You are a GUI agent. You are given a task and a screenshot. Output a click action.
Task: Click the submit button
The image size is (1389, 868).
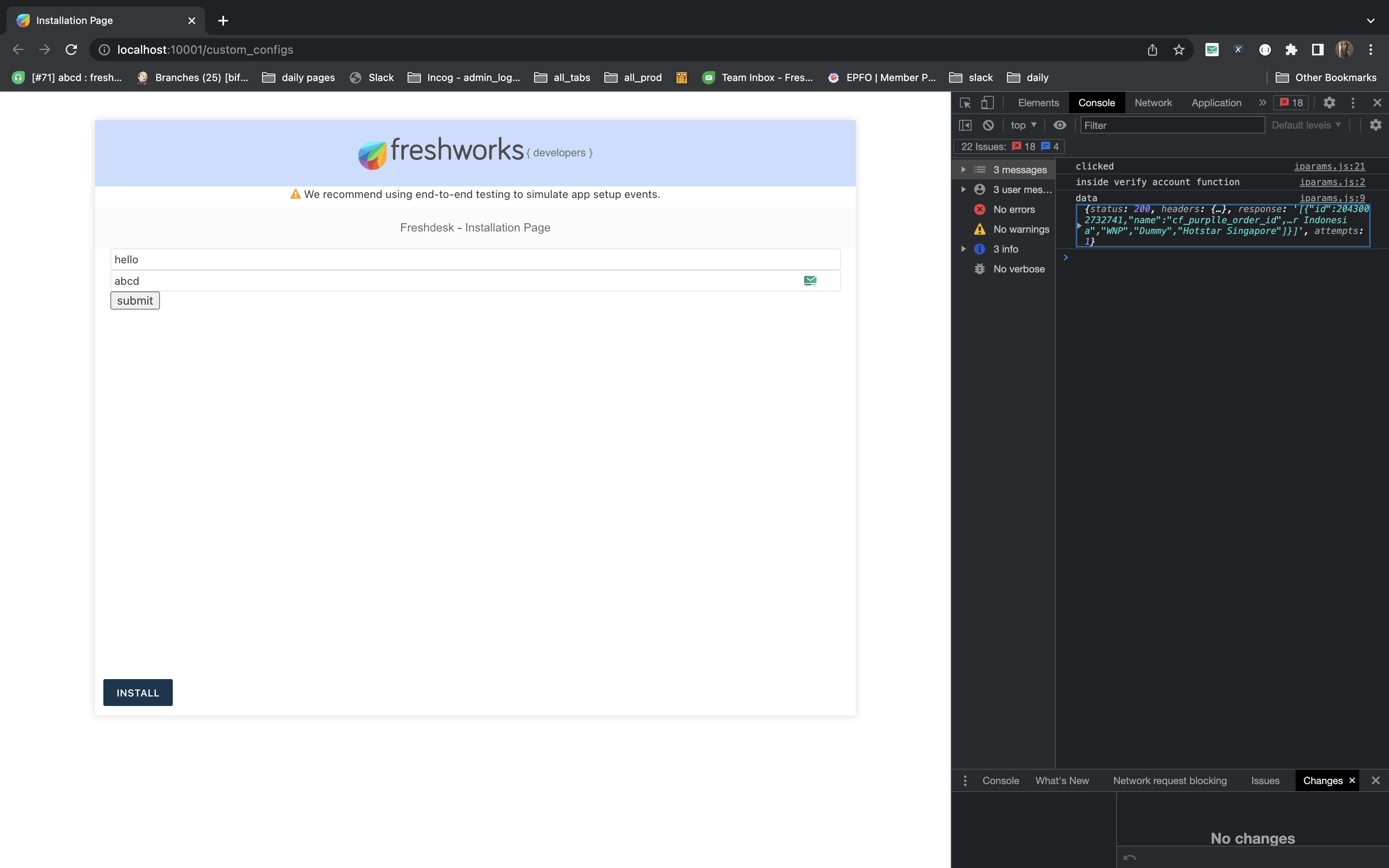point(135,301)
